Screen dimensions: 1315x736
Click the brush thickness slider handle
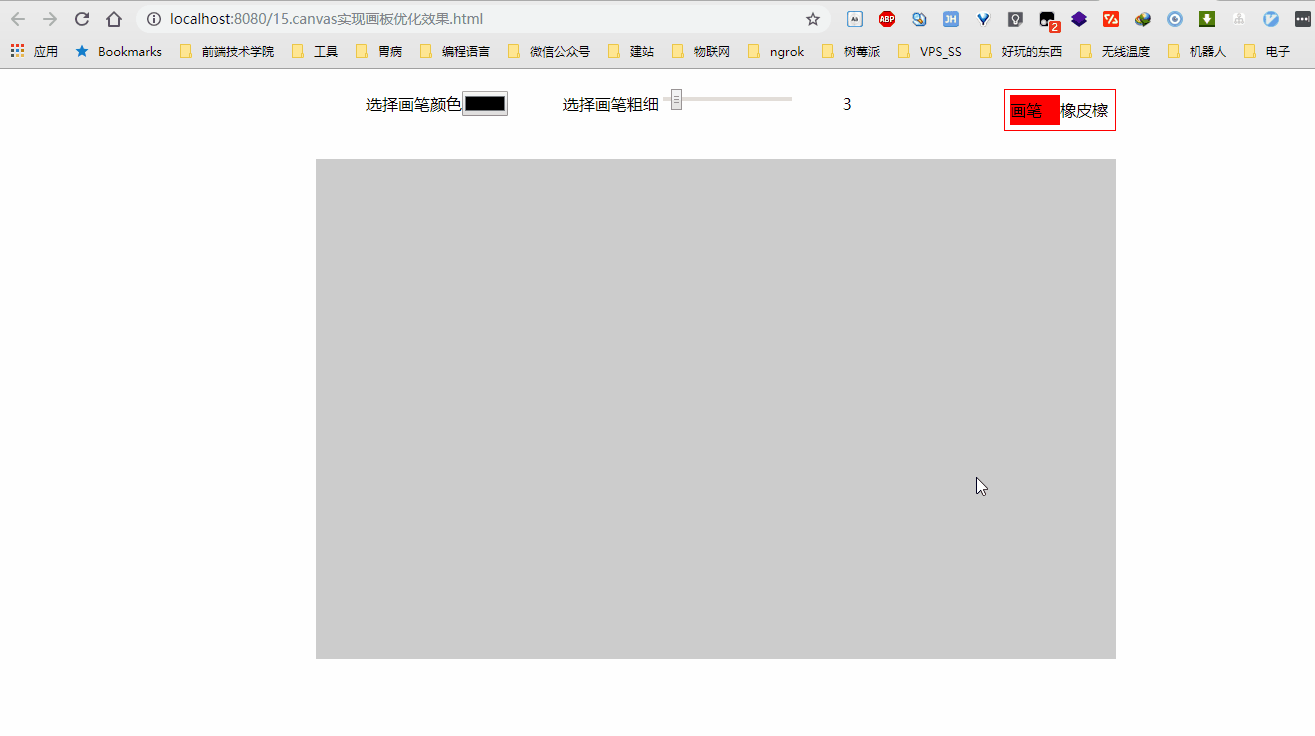pos(676,99)
